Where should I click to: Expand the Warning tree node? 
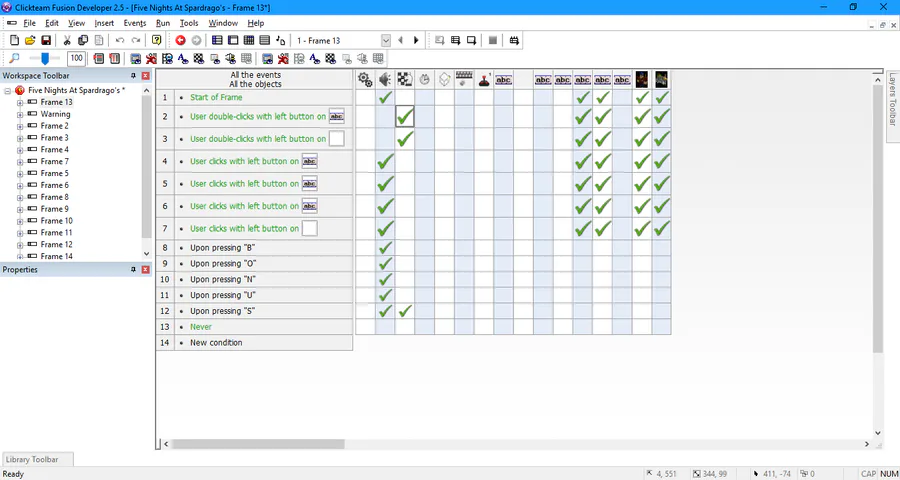(20, 114)
